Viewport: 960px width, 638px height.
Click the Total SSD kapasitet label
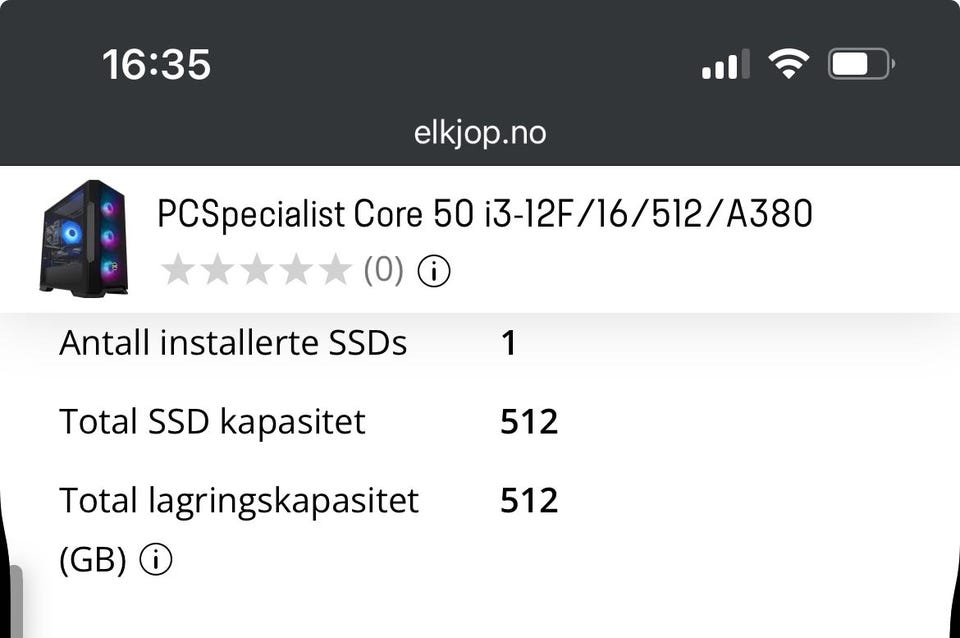tap(212, 421)
